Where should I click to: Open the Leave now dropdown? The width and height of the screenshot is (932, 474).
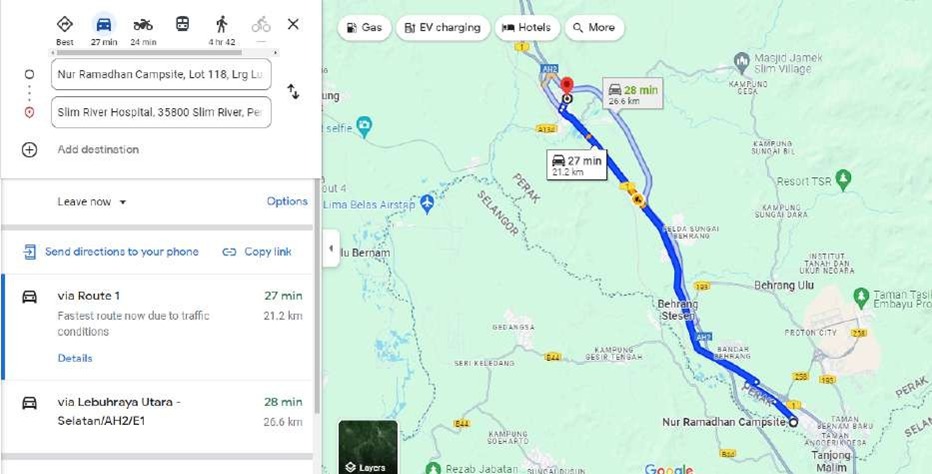tap(92, 202)
